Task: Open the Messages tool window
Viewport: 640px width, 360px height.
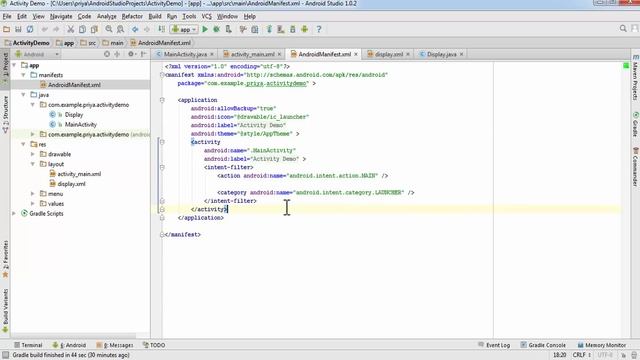Action: (x=115, y=345)
